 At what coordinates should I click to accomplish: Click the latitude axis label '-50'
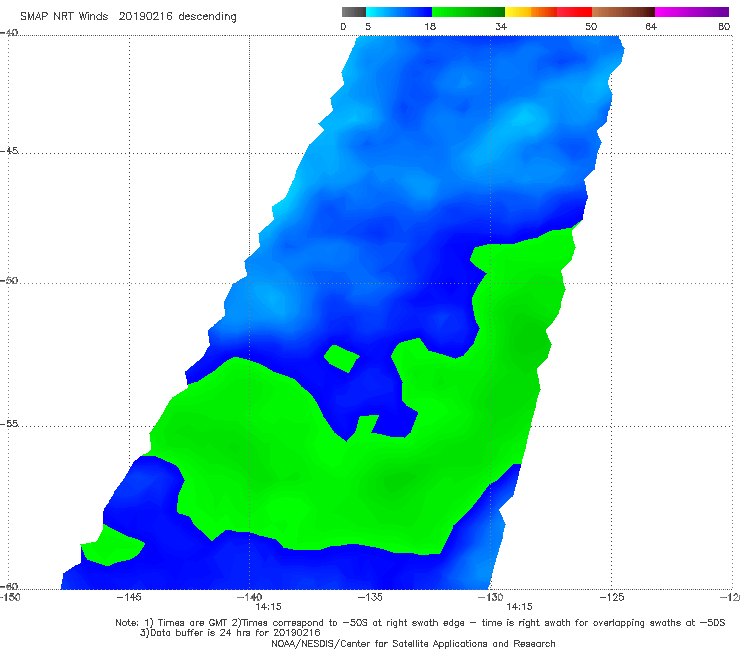[9, 280]
